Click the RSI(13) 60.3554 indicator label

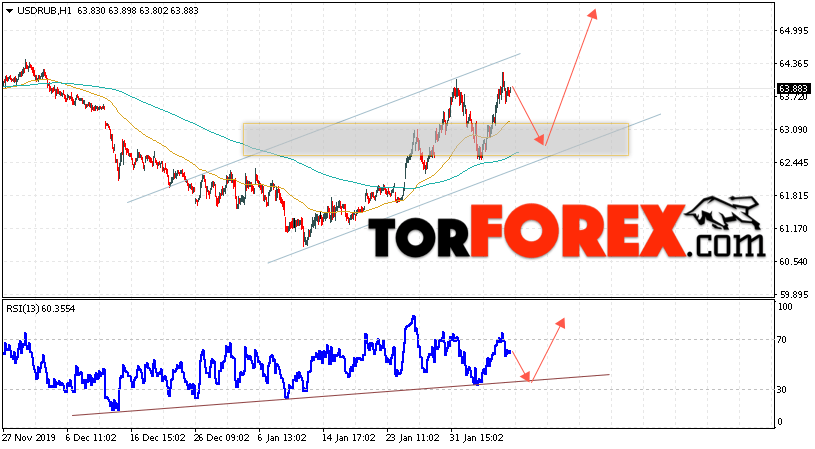(x=41, y=309)
